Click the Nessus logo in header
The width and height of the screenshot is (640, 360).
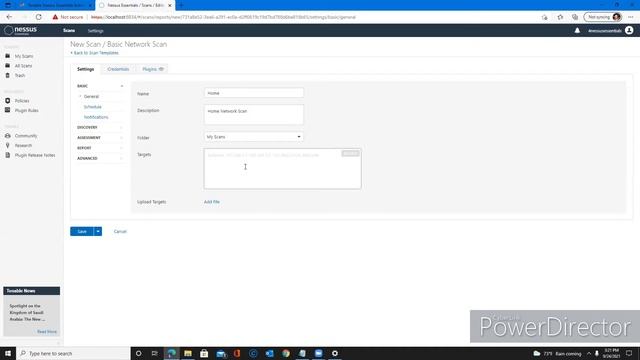(x=20, y=31)
